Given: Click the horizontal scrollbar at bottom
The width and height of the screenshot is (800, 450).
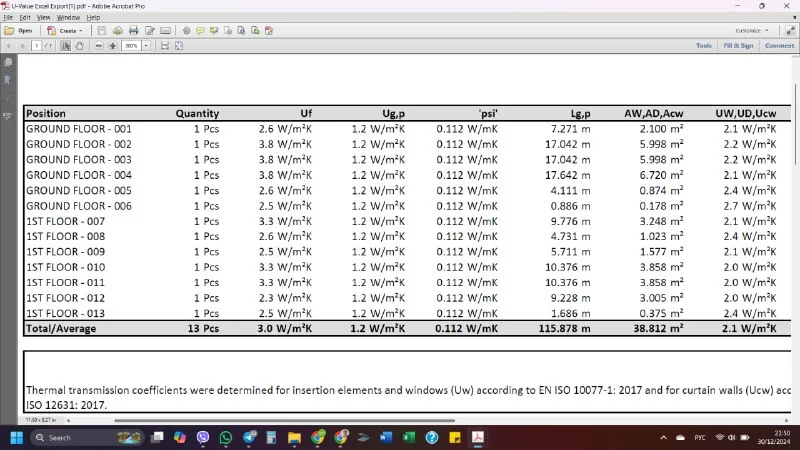Looking at the screenshot, I should click(x=300, y=420).
